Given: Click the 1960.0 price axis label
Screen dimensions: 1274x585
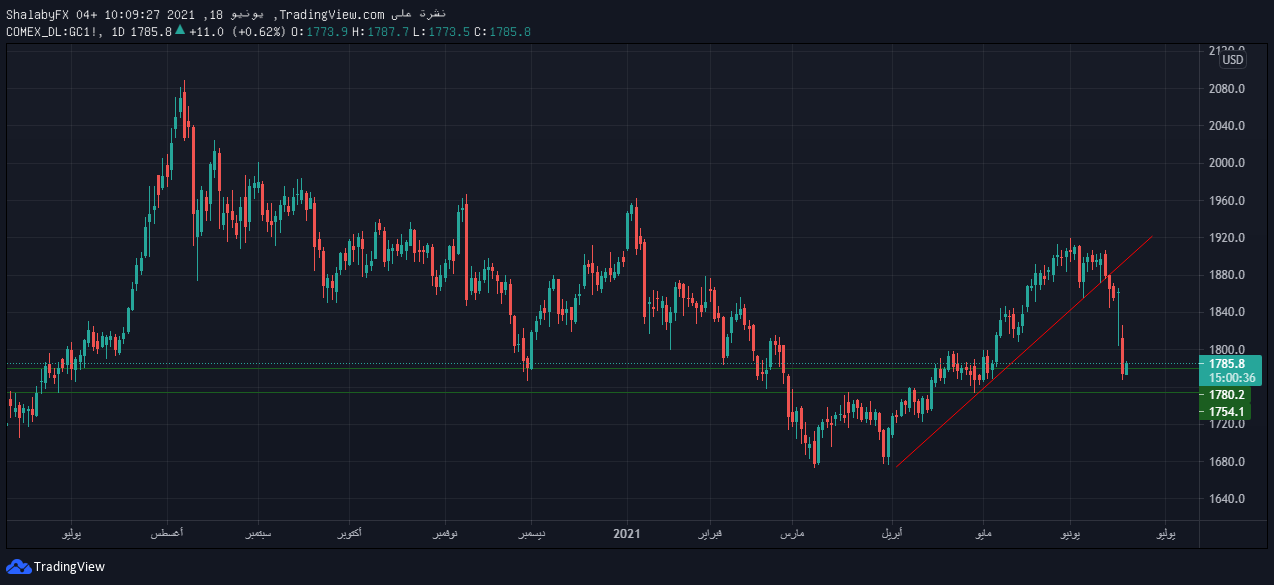Looking at the screenshot, I should (1226, 201).
